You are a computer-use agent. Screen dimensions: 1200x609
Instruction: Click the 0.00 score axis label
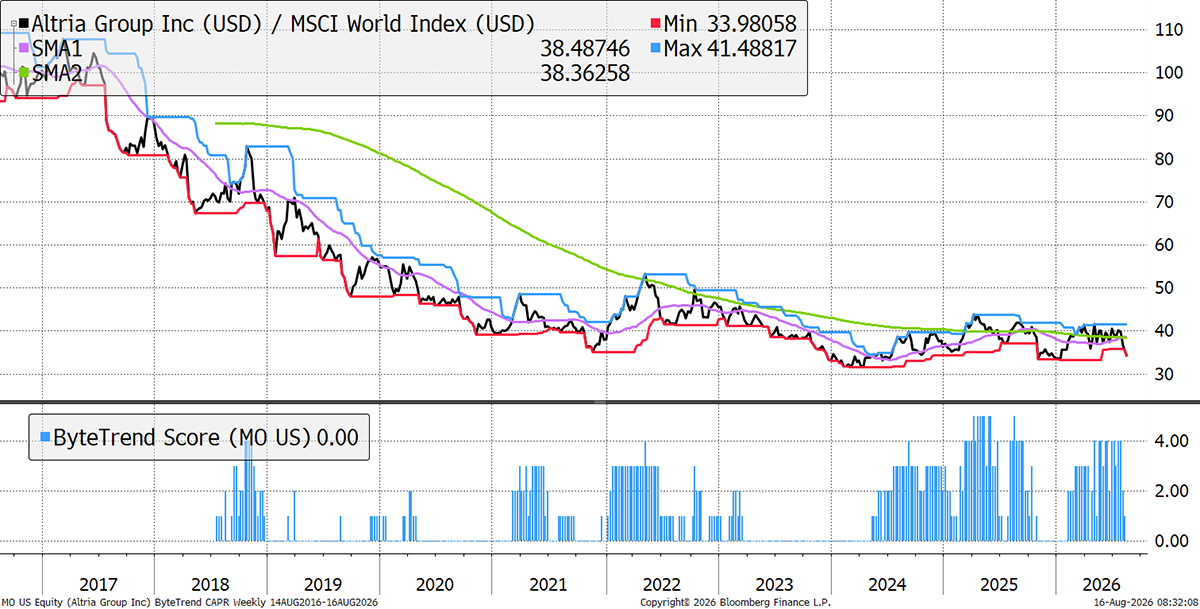click(x=1171, y=541)
